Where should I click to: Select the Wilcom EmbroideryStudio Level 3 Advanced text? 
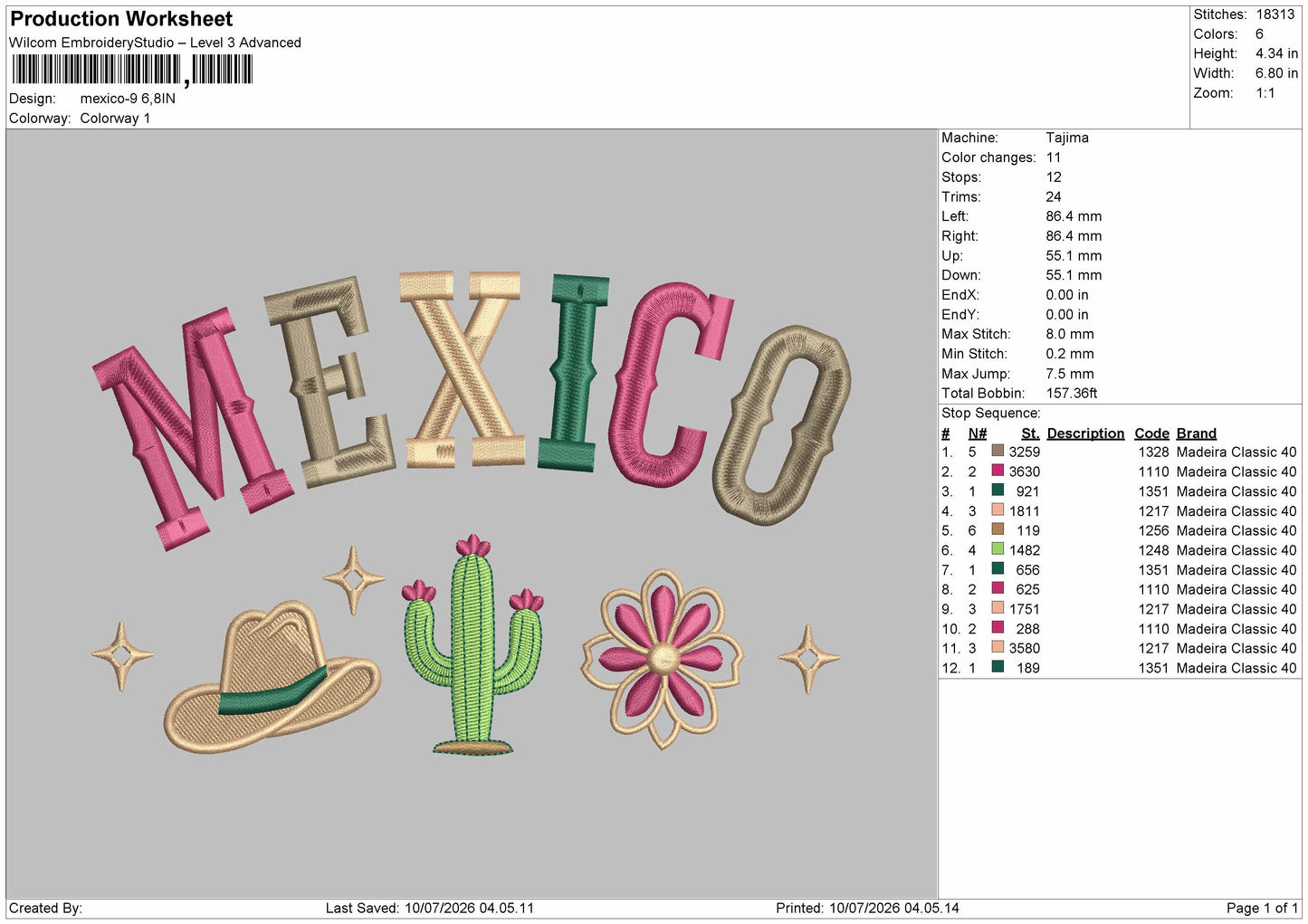coord(155,43)
